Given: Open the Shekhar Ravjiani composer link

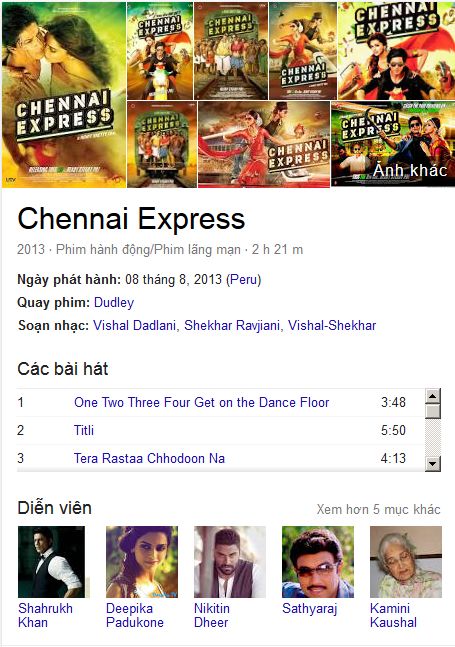Looking at the screenshot, I should coord(232,326).
